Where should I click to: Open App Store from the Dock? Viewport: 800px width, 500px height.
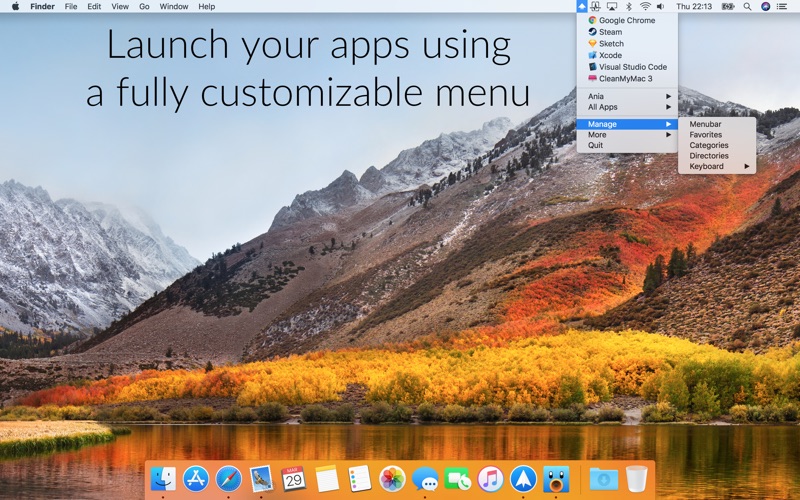click(x=196, y=479)
